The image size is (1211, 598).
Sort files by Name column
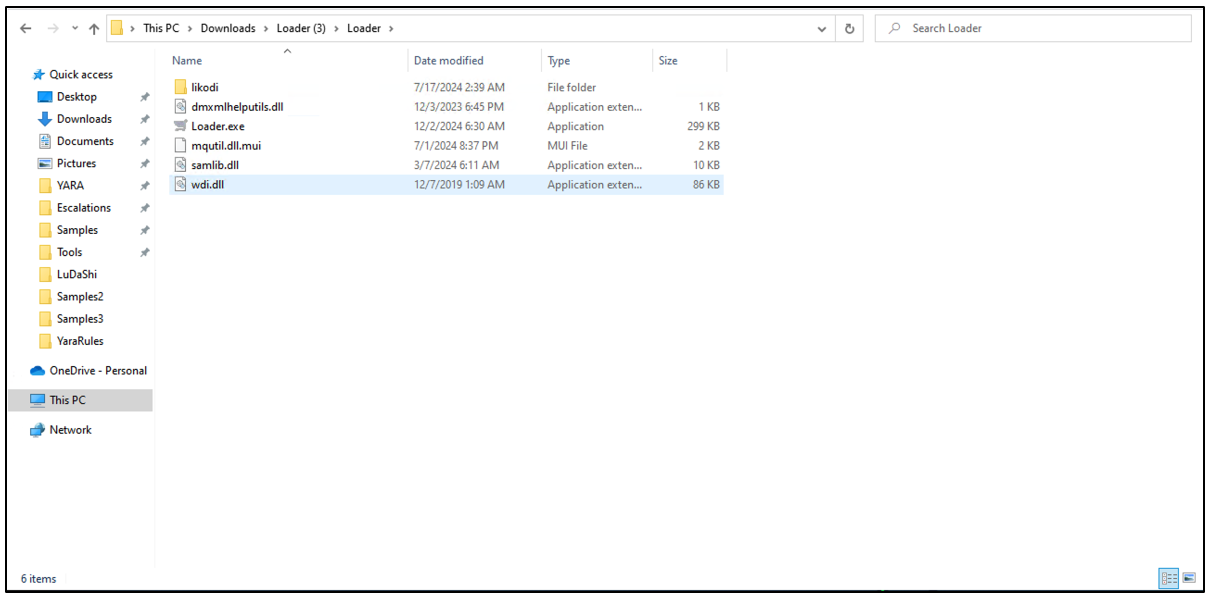pos(187,61)
